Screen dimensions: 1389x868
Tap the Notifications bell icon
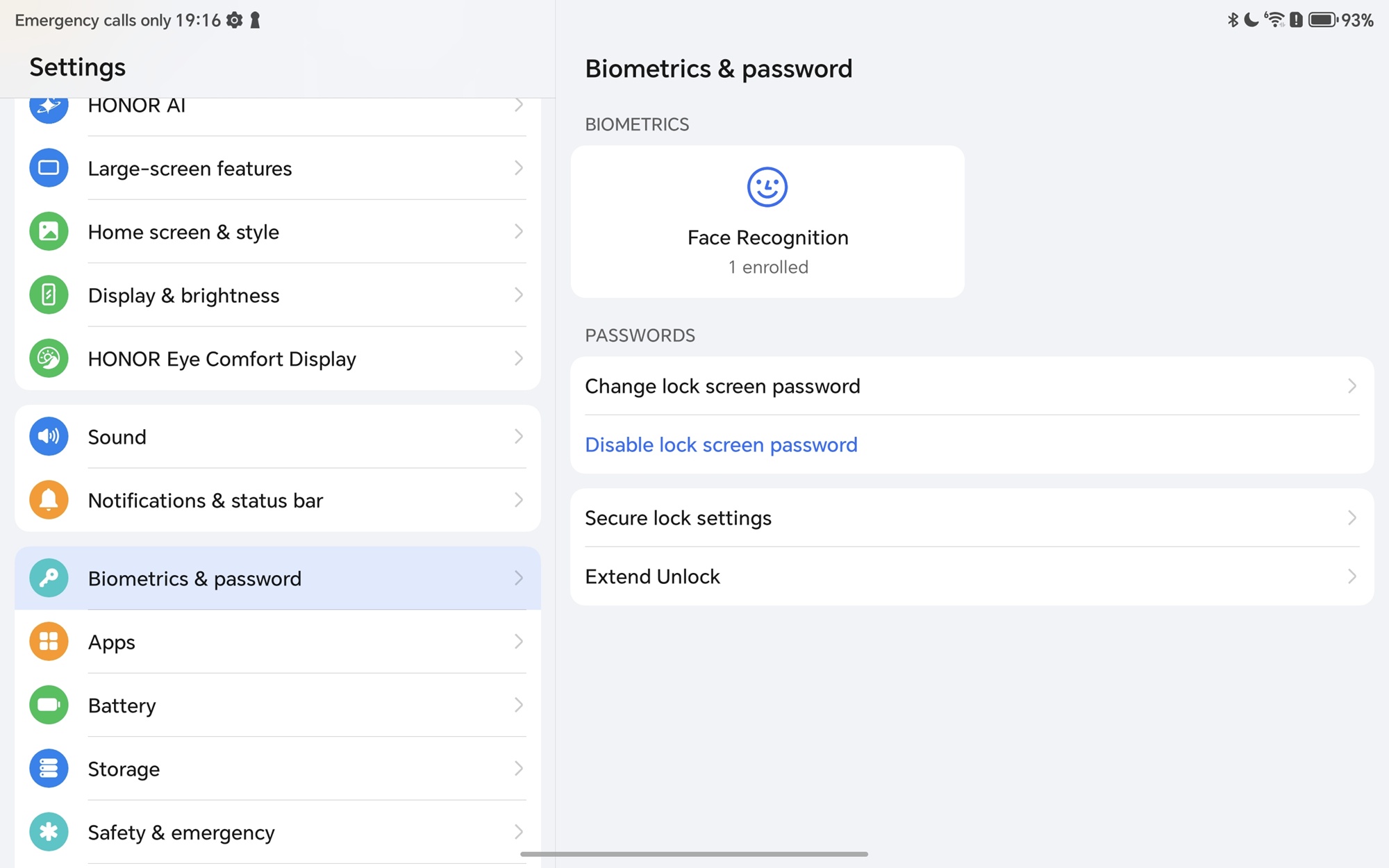click(x=49, y=500)
